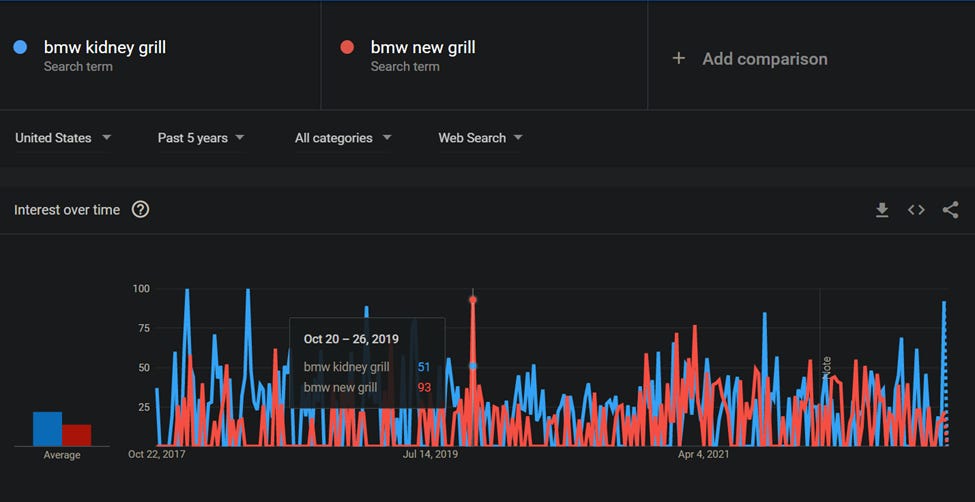
Task: Click the Apr 4, 2021 axis label
Action: (x=704, y=454)
